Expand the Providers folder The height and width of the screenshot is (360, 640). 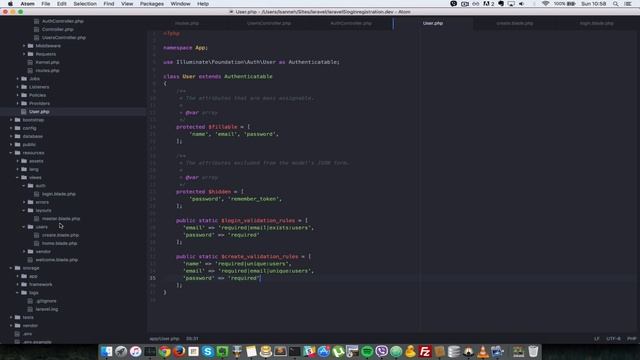18,103
